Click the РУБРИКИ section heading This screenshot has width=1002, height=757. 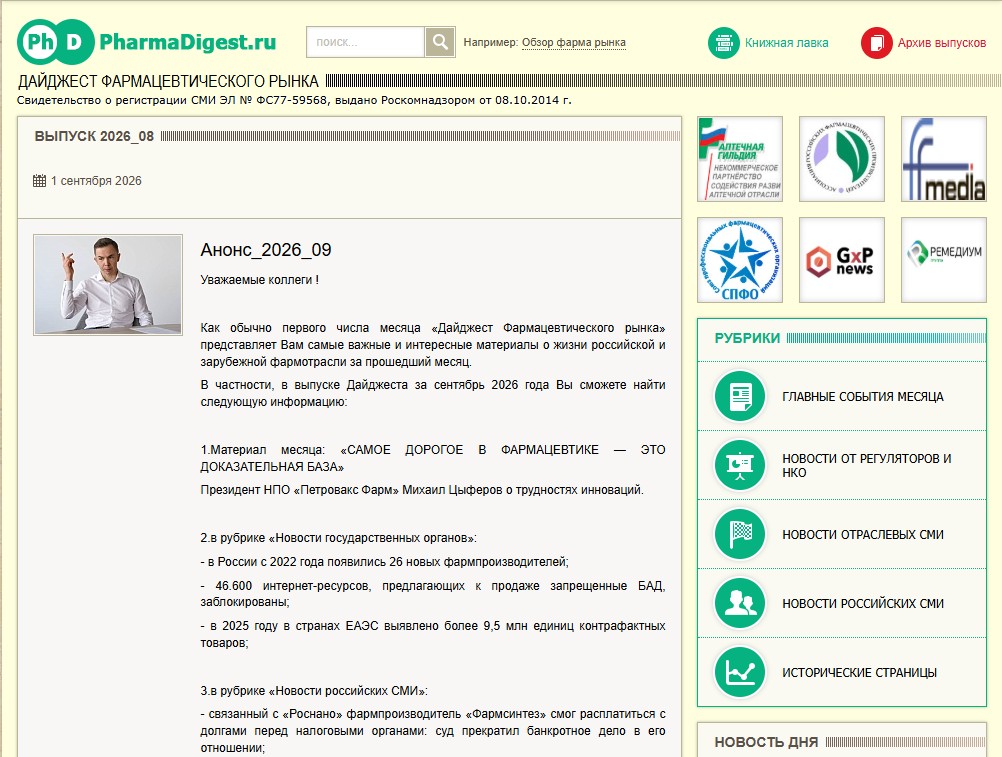point(747,338)
